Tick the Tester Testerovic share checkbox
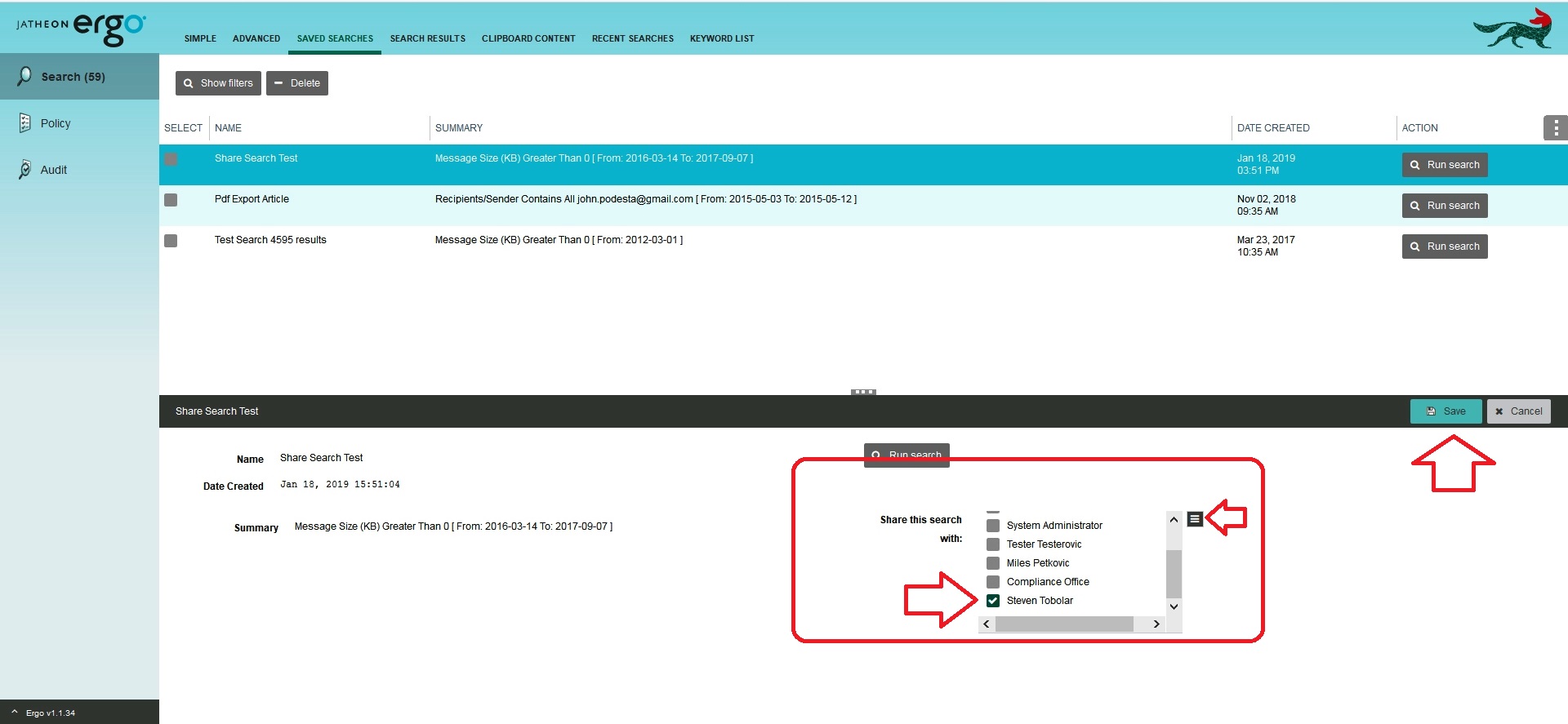 [993, 544]
